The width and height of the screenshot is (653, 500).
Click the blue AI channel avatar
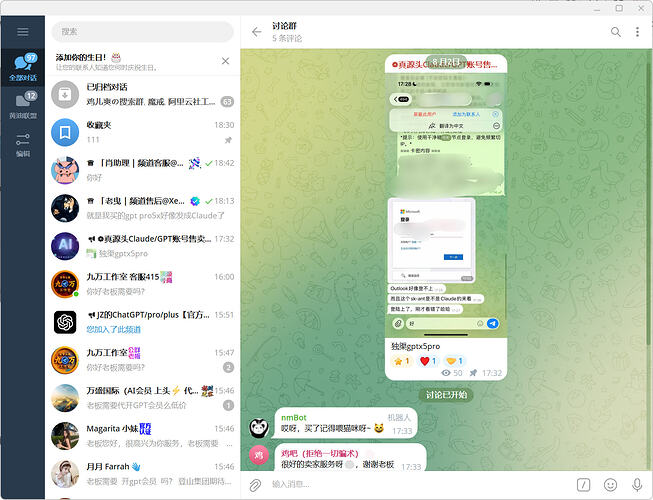(x=65, y=246)
